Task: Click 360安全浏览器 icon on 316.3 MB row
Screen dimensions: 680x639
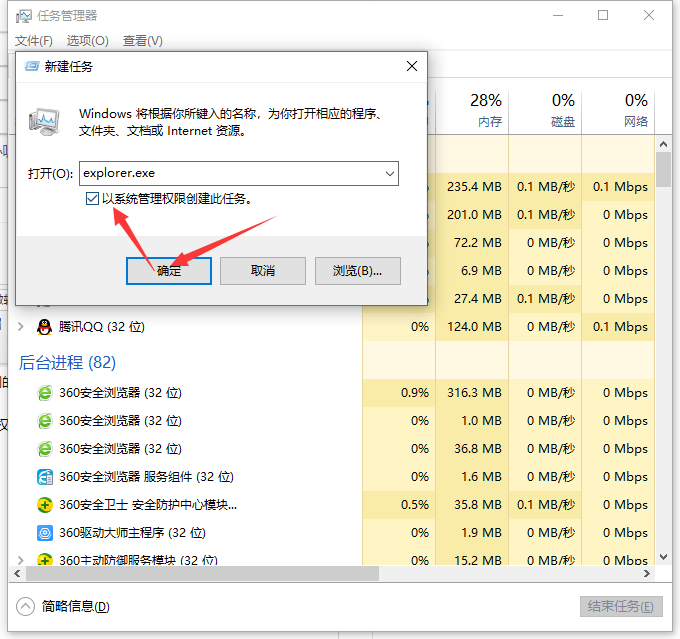Action: click(45, 393)
